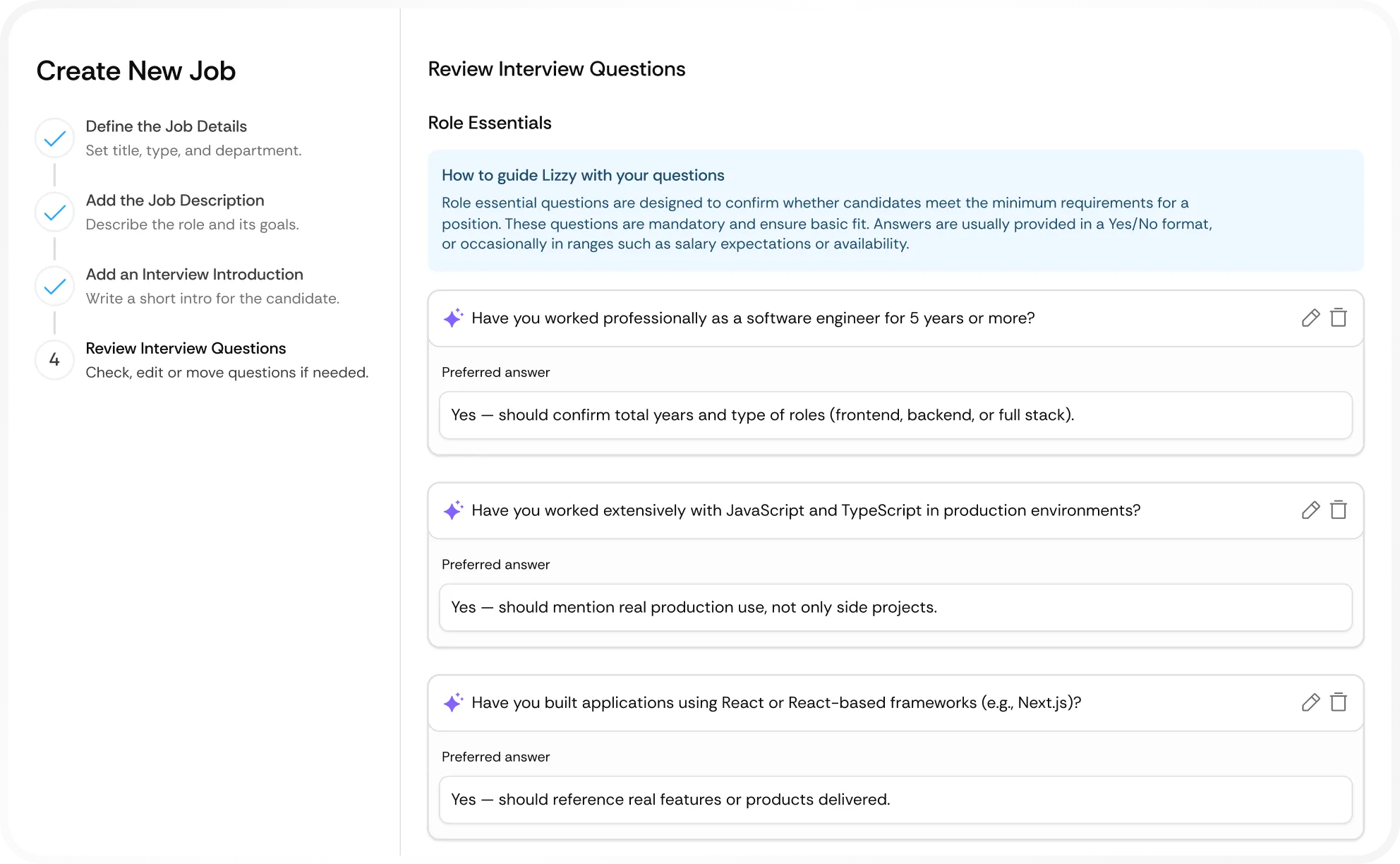
Task: Click the blue Lizzy guidance banner
Action: [x=895, y=210]
